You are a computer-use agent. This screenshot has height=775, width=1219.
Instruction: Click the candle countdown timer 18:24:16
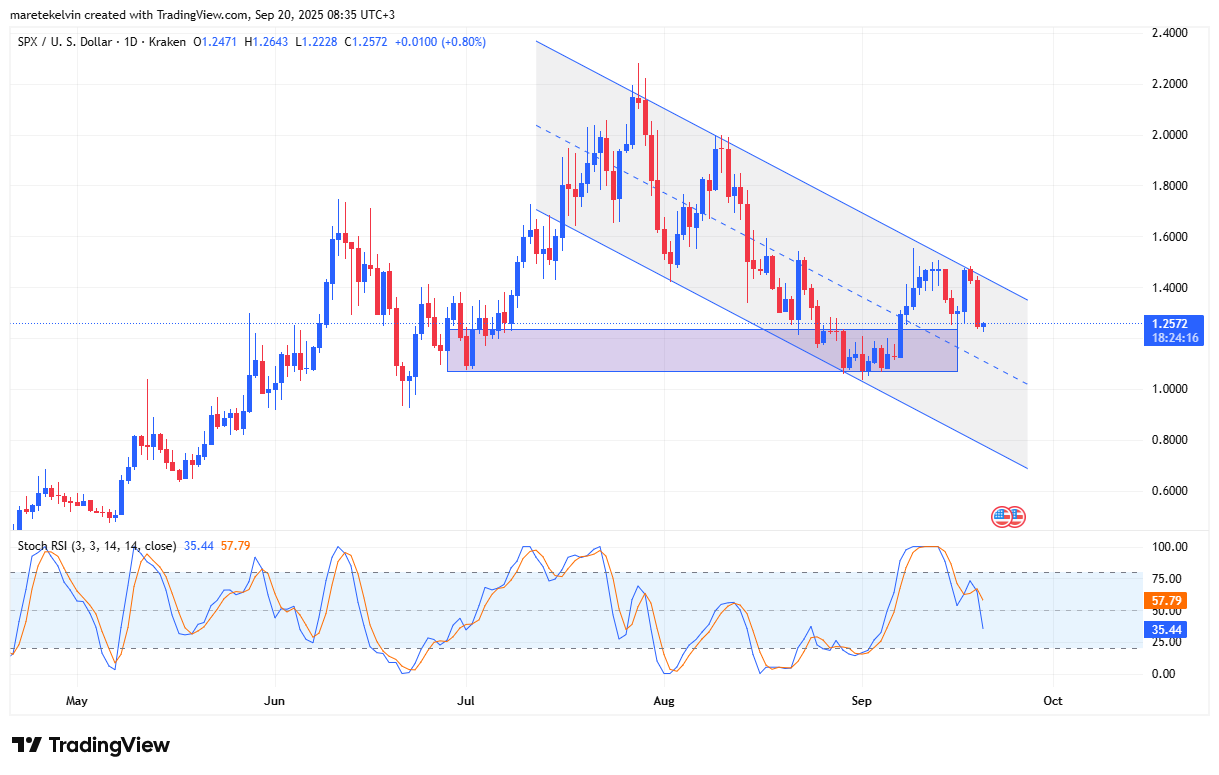pos(1173,338)
